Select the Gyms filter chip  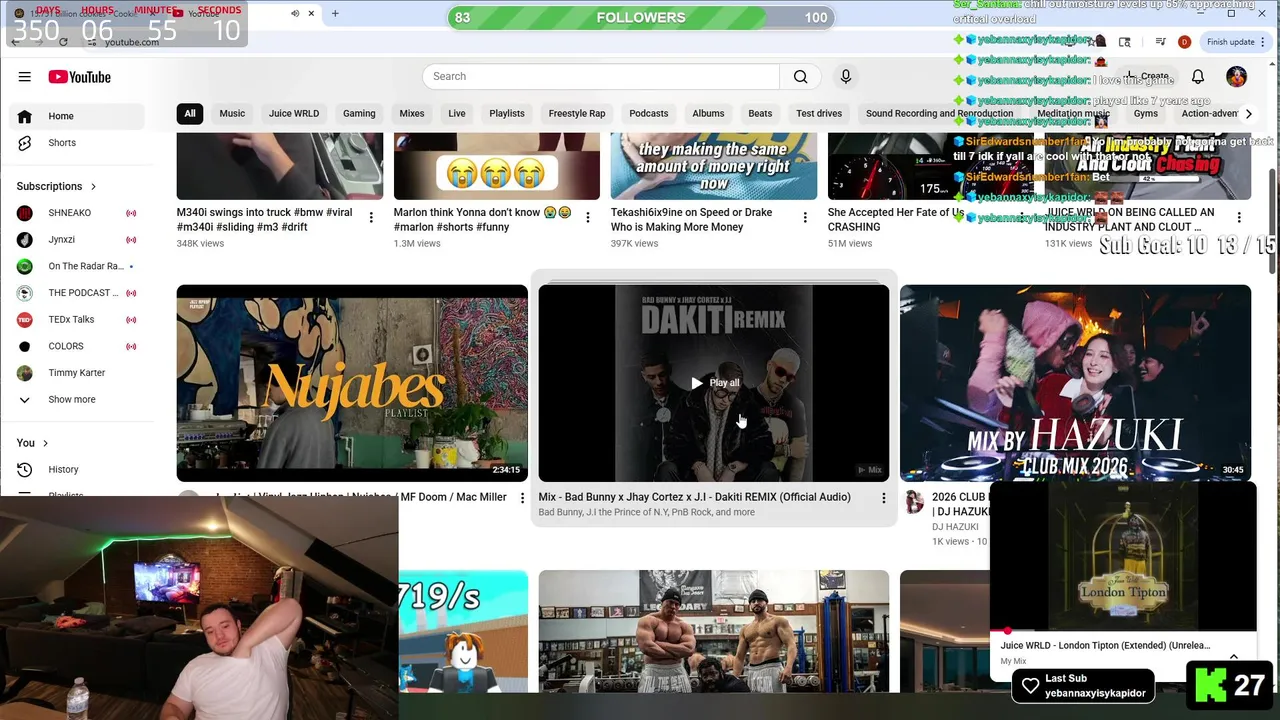[1146, 114]
